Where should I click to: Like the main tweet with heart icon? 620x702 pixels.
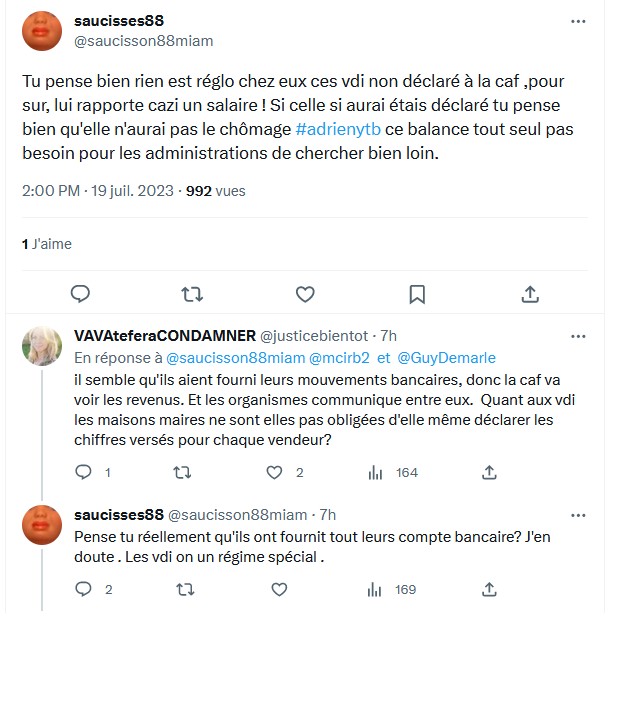pos(306,293)
